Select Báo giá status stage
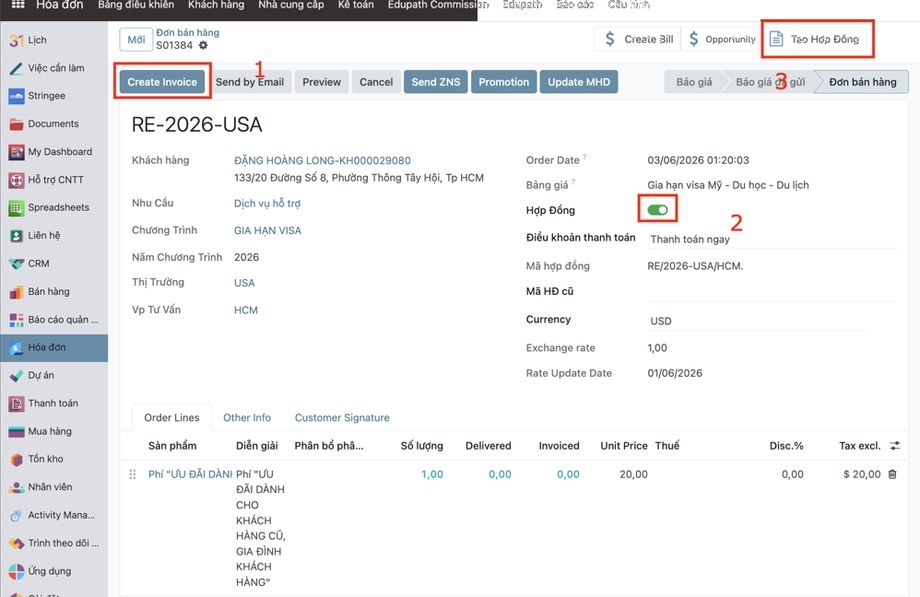Screen dimensions: 920x597 (x=694, y=82)
